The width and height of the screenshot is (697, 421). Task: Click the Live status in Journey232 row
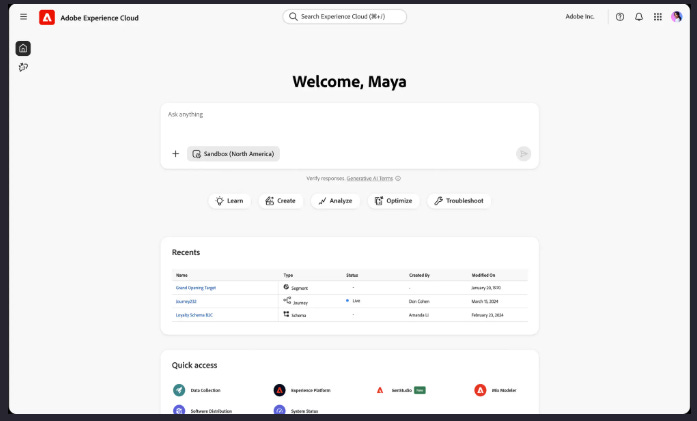353,301
